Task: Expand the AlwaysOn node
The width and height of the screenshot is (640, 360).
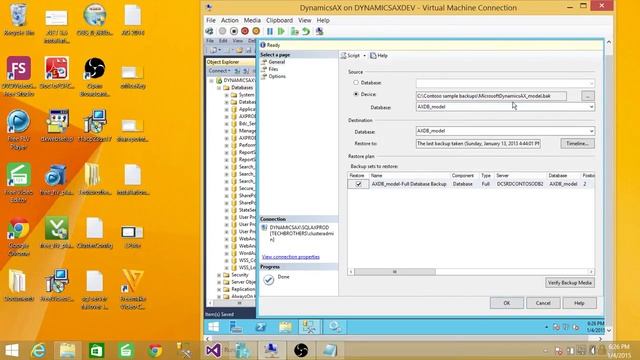Action: [219, 296]
